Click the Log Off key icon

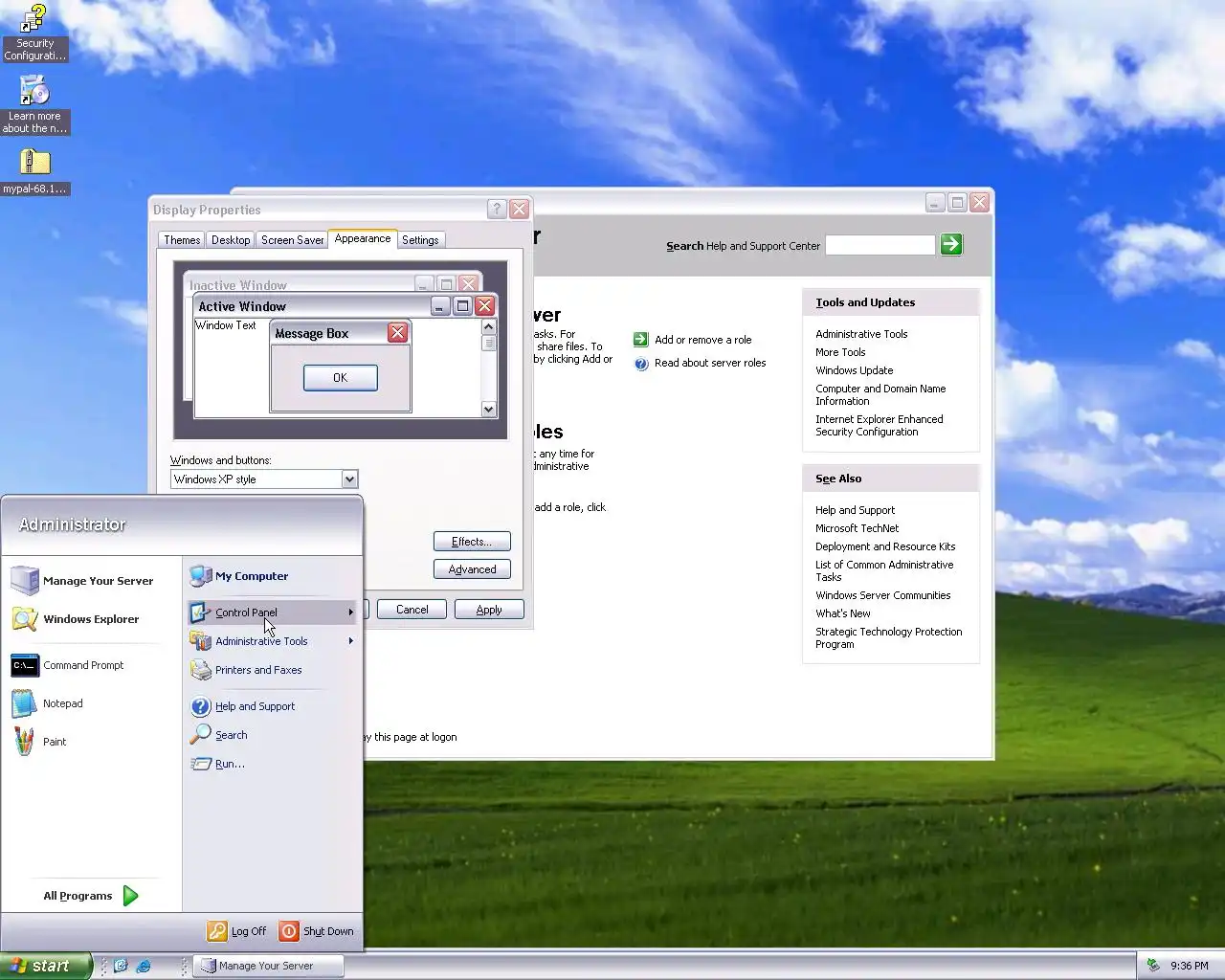[217, 931]
